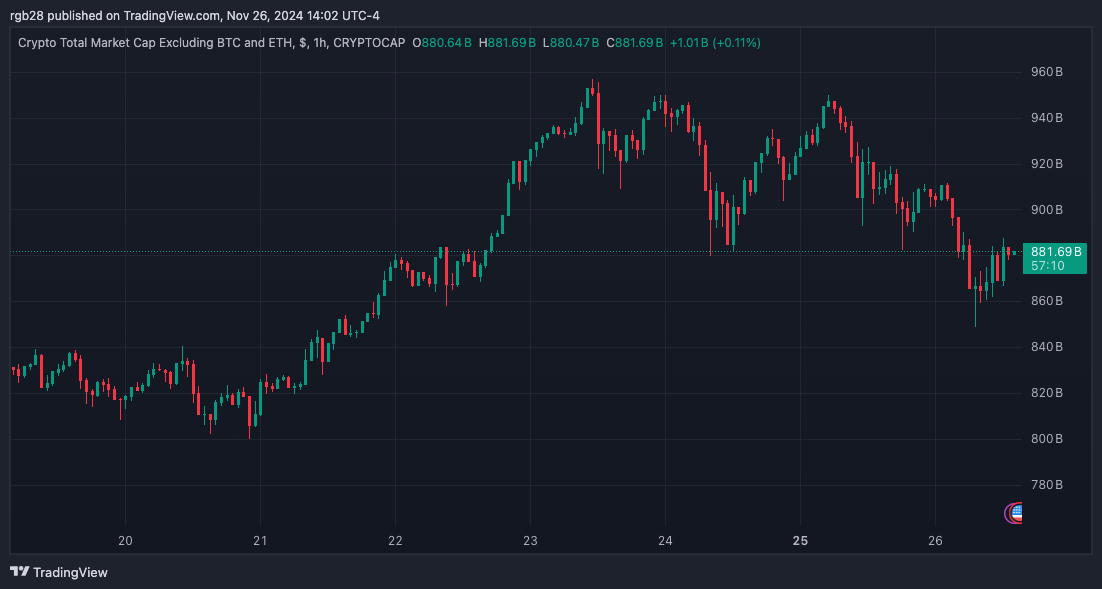Click the TradingView logo icon

[x=19, y=572]
